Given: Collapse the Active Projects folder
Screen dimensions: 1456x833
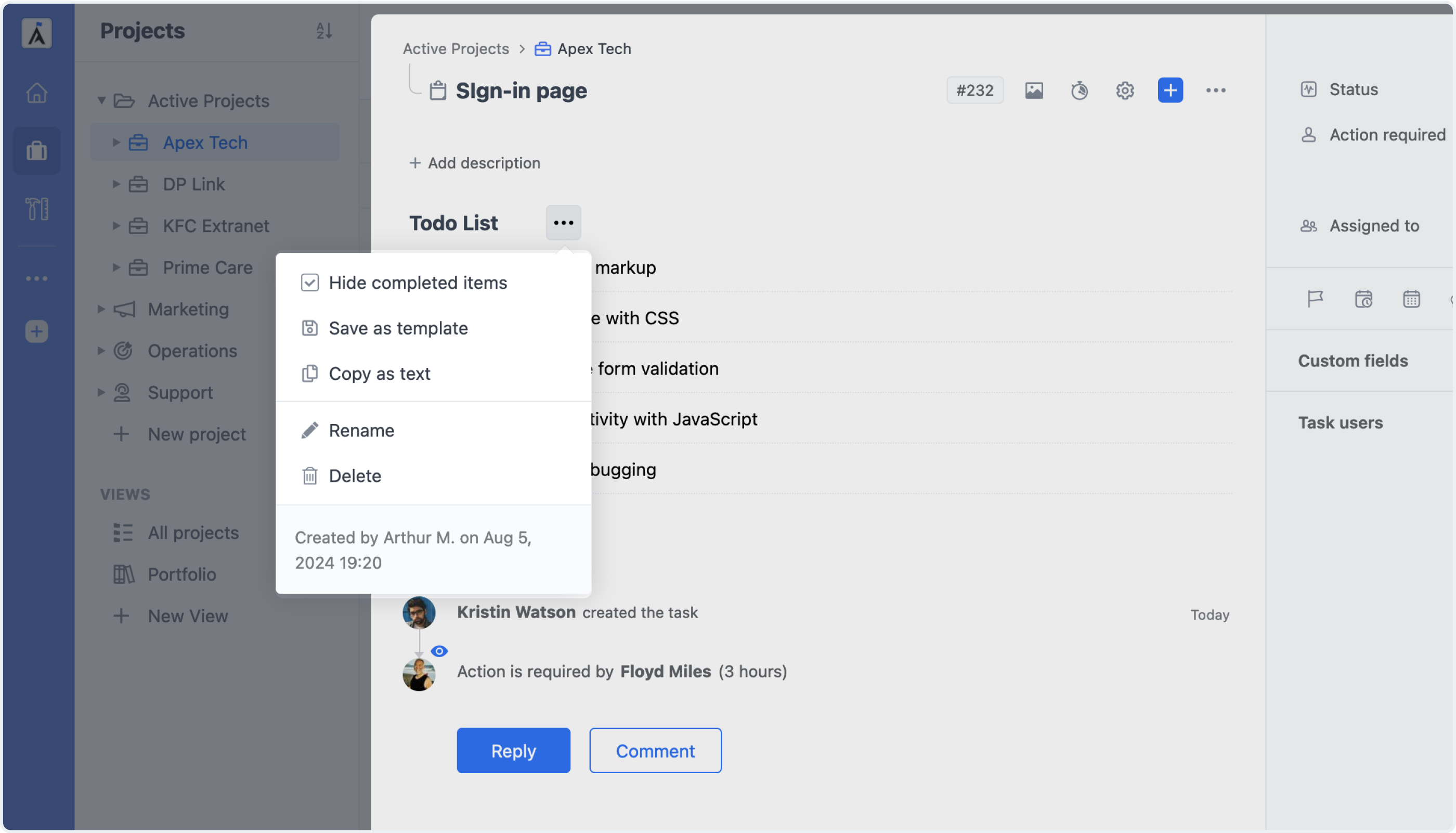Looking at the screenshot, I should click(x=101, y=101).
